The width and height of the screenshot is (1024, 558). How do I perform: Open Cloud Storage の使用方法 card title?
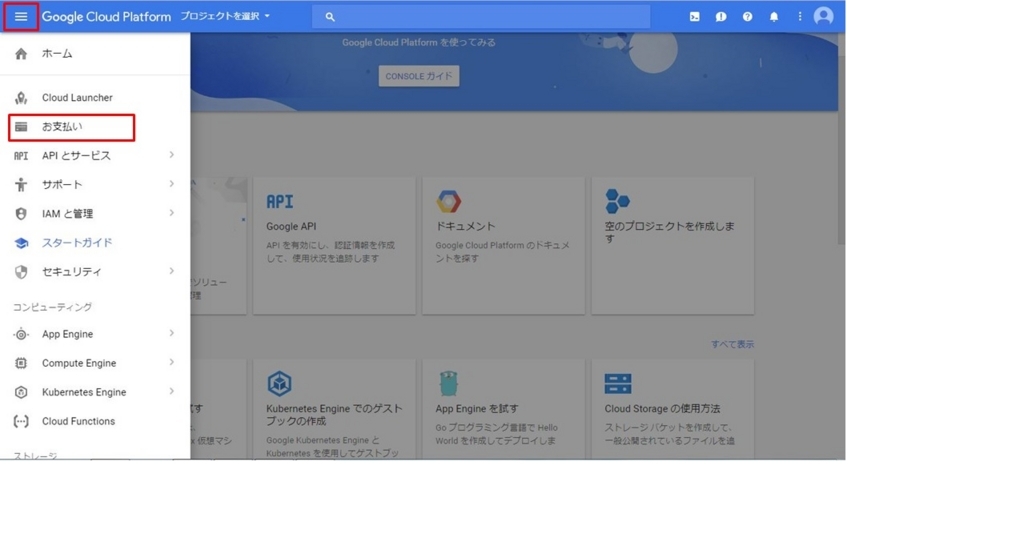point(662,409)
